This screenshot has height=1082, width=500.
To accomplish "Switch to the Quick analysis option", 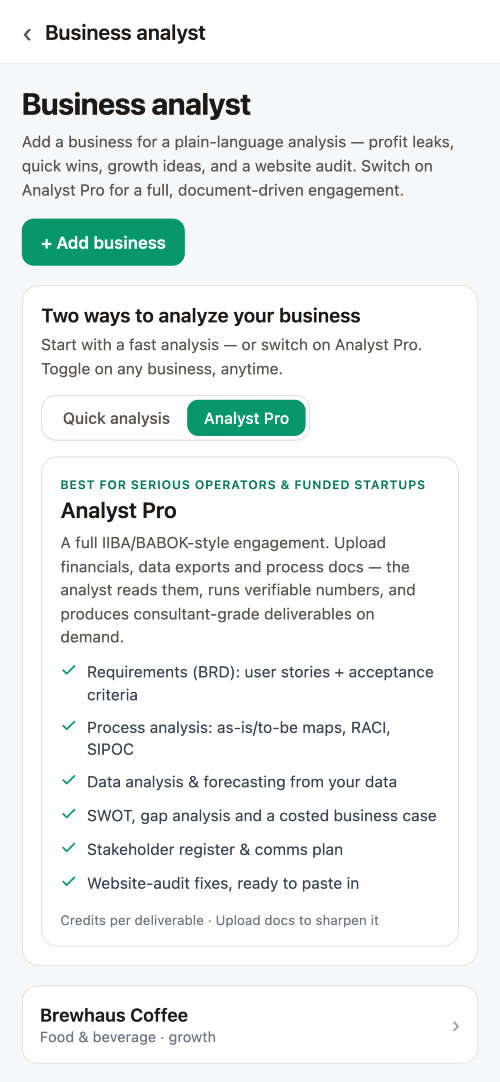I will (116, 418).
